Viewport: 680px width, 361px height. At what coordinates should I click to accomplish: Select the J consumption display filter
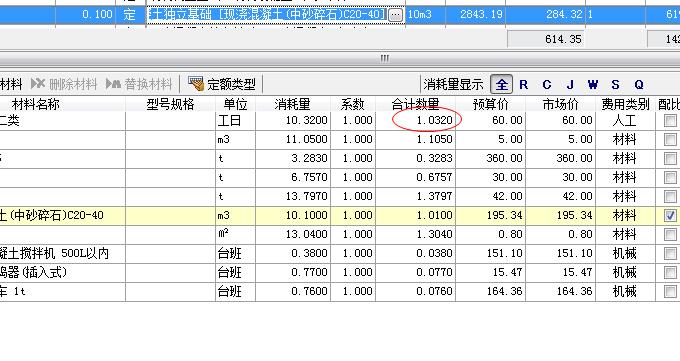(x=570, y=85)
